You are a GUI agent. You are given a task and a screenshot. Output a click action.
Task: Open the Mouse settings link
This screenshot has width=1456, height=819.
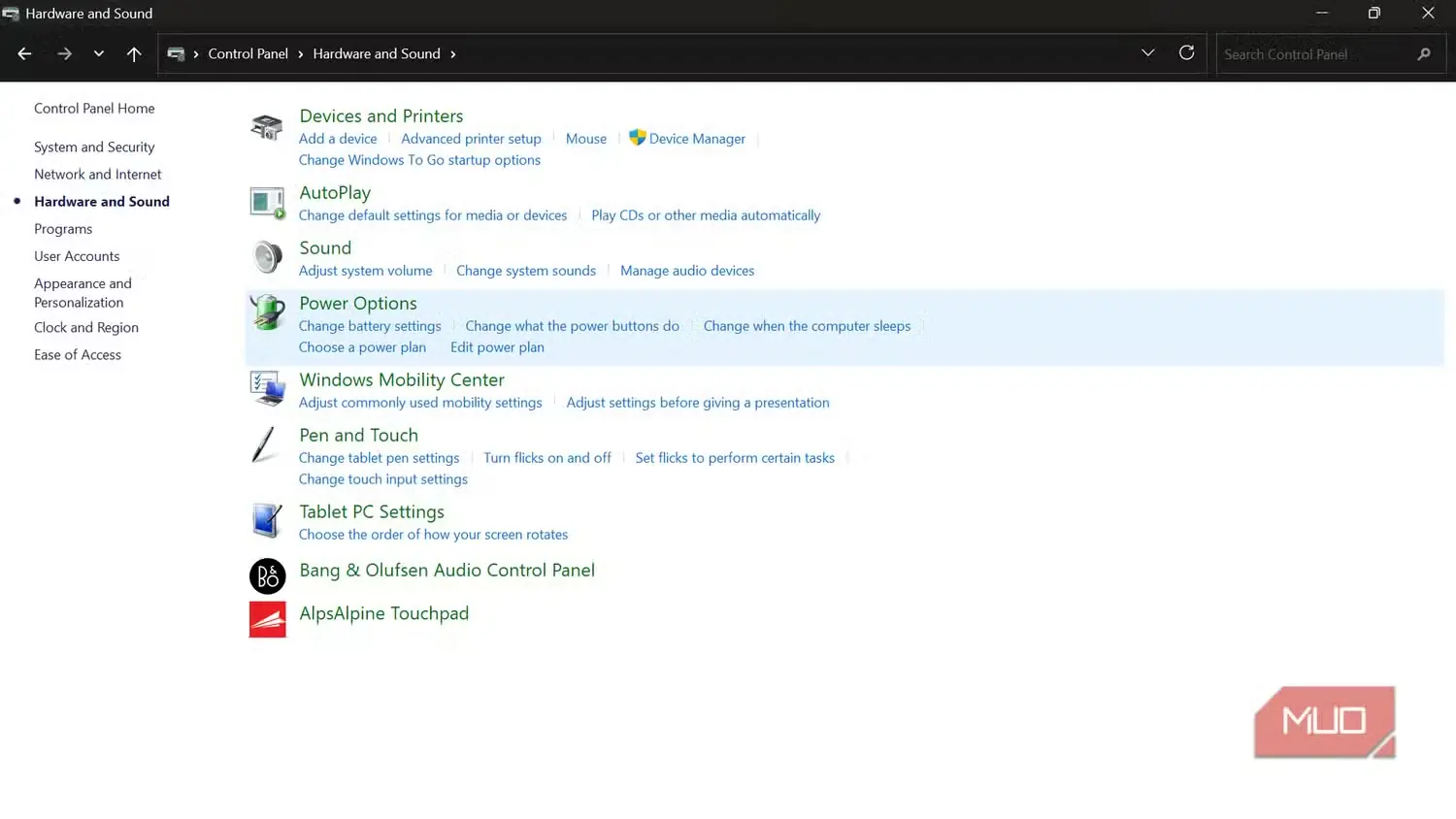586,139
